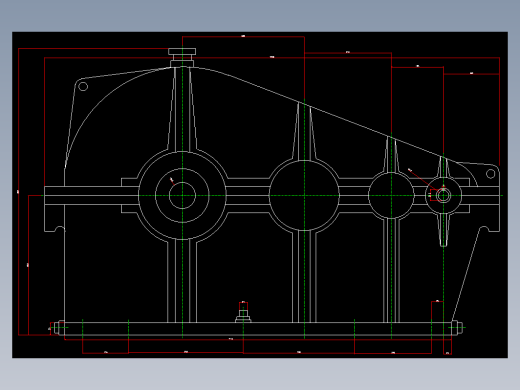Screen dimensions: 520x390
Task: Select the vent cap on top of housing
Action: tap(182, 58)
